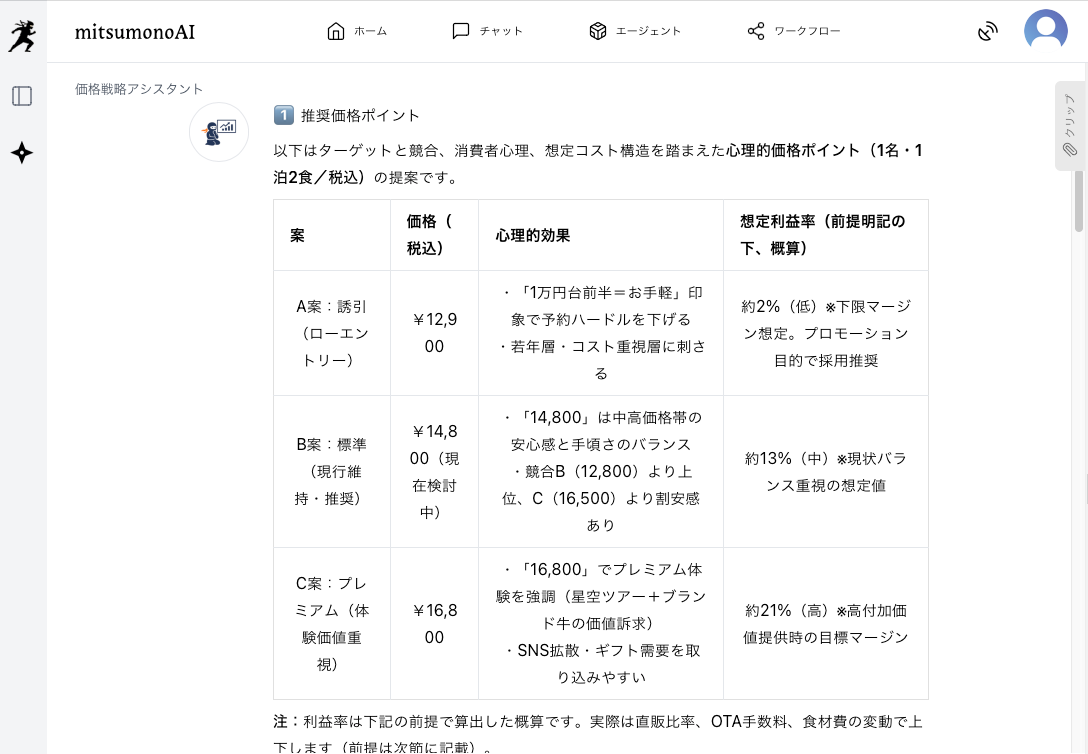1088x754 pixels.
Task: Click the connected-nodes icon for ワークフロー
Action: click(756, 31)
